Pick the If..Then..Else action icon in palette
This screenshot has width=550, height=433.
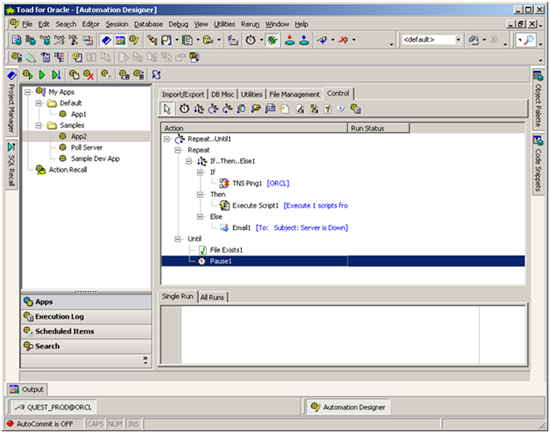pyautogui.click(x=199, y=109)
